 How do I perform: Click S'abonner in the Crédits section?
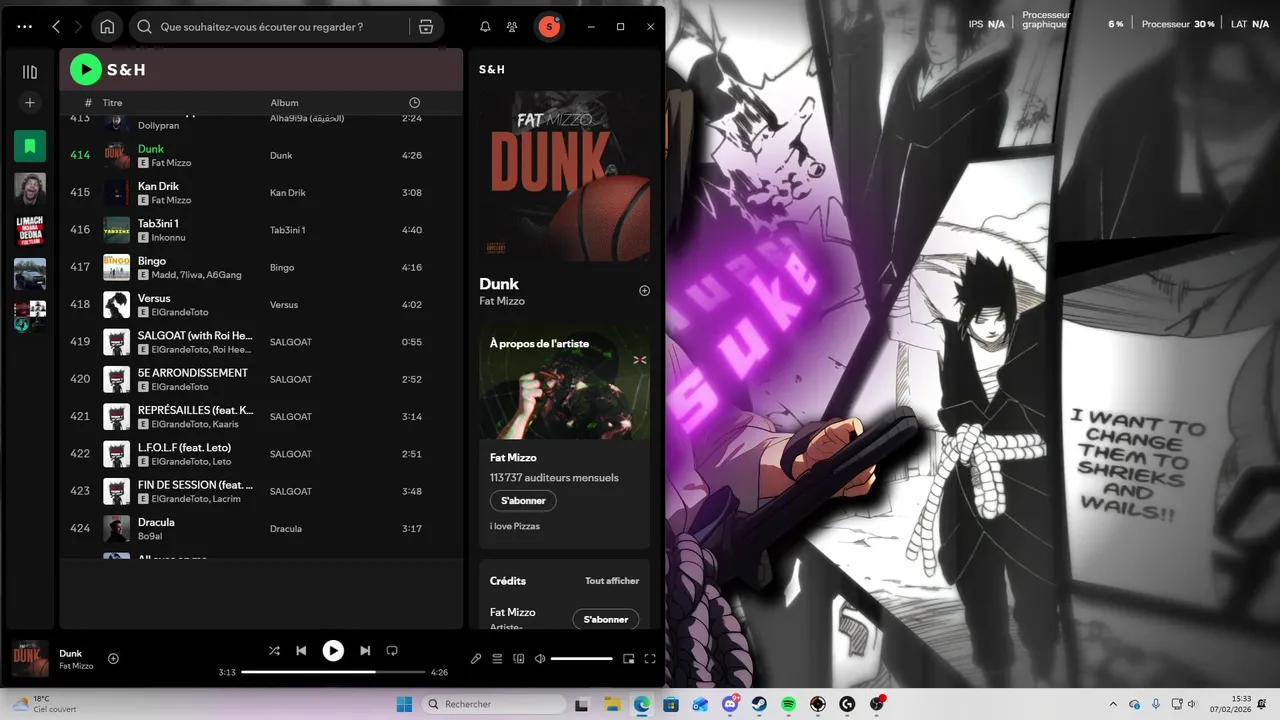pos(605,619)
